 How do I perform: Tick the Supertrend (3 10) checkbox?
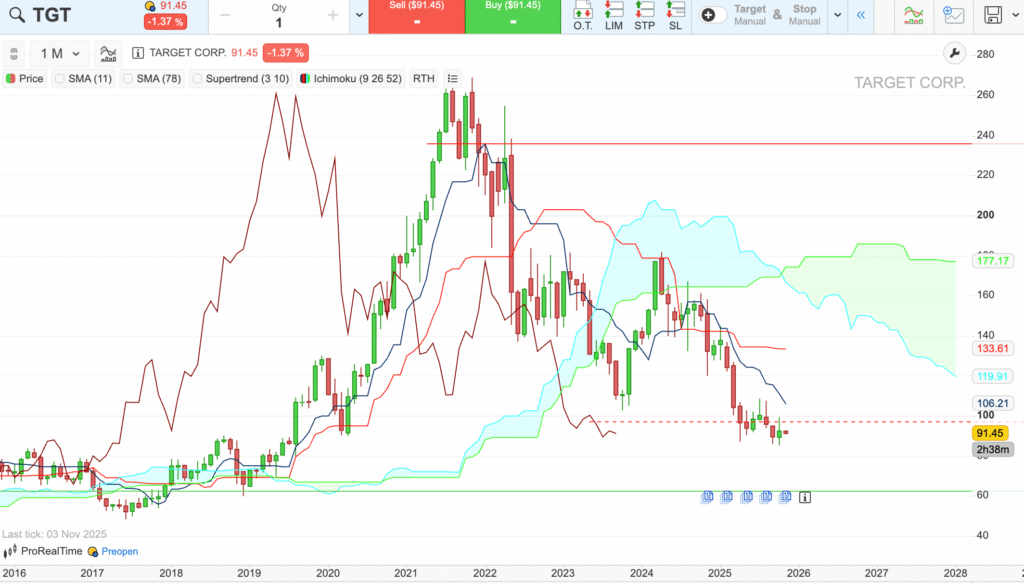(197, 78)
